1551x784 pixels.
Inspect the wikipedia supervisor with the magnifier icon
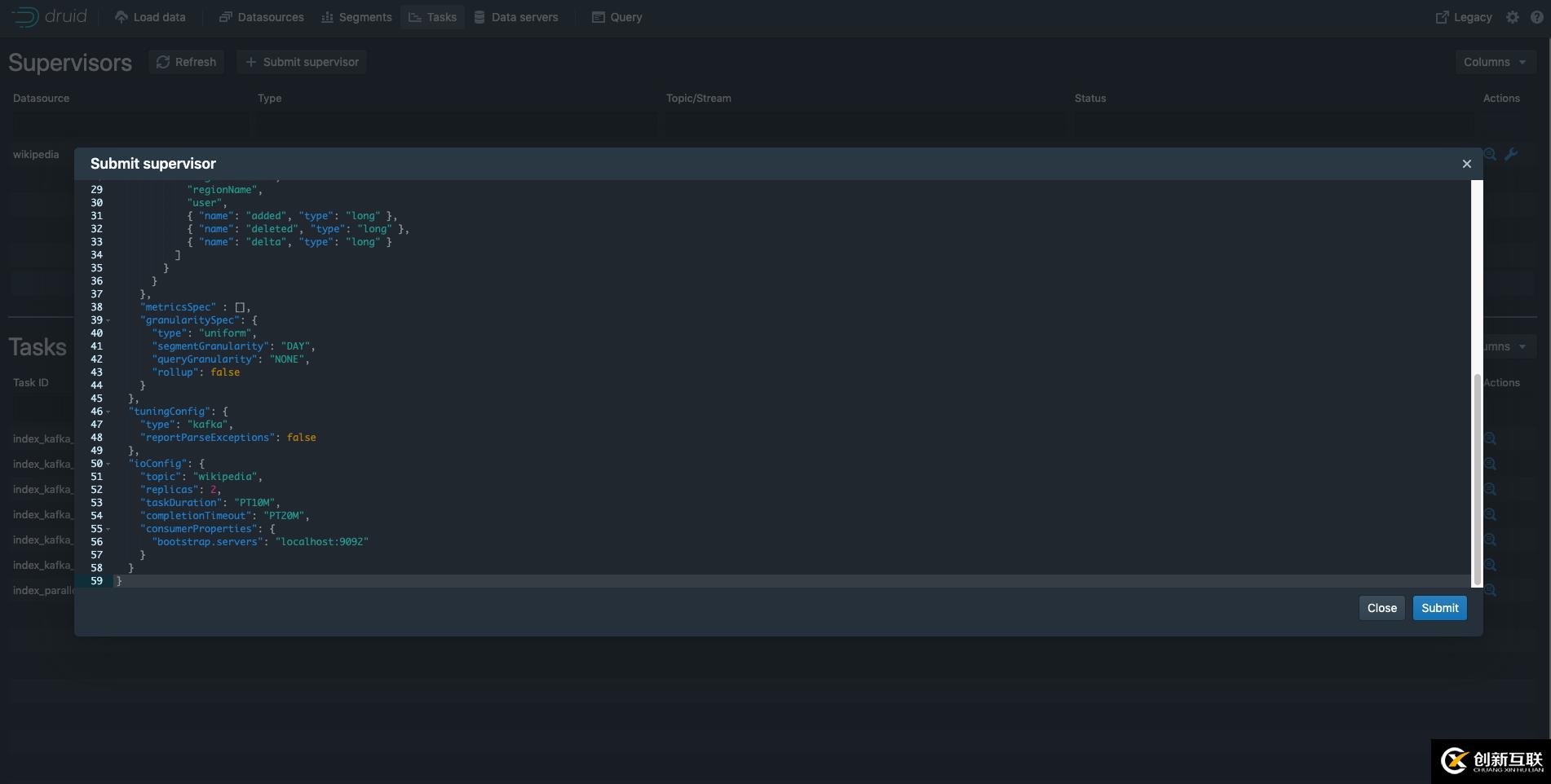point(1490,154)
